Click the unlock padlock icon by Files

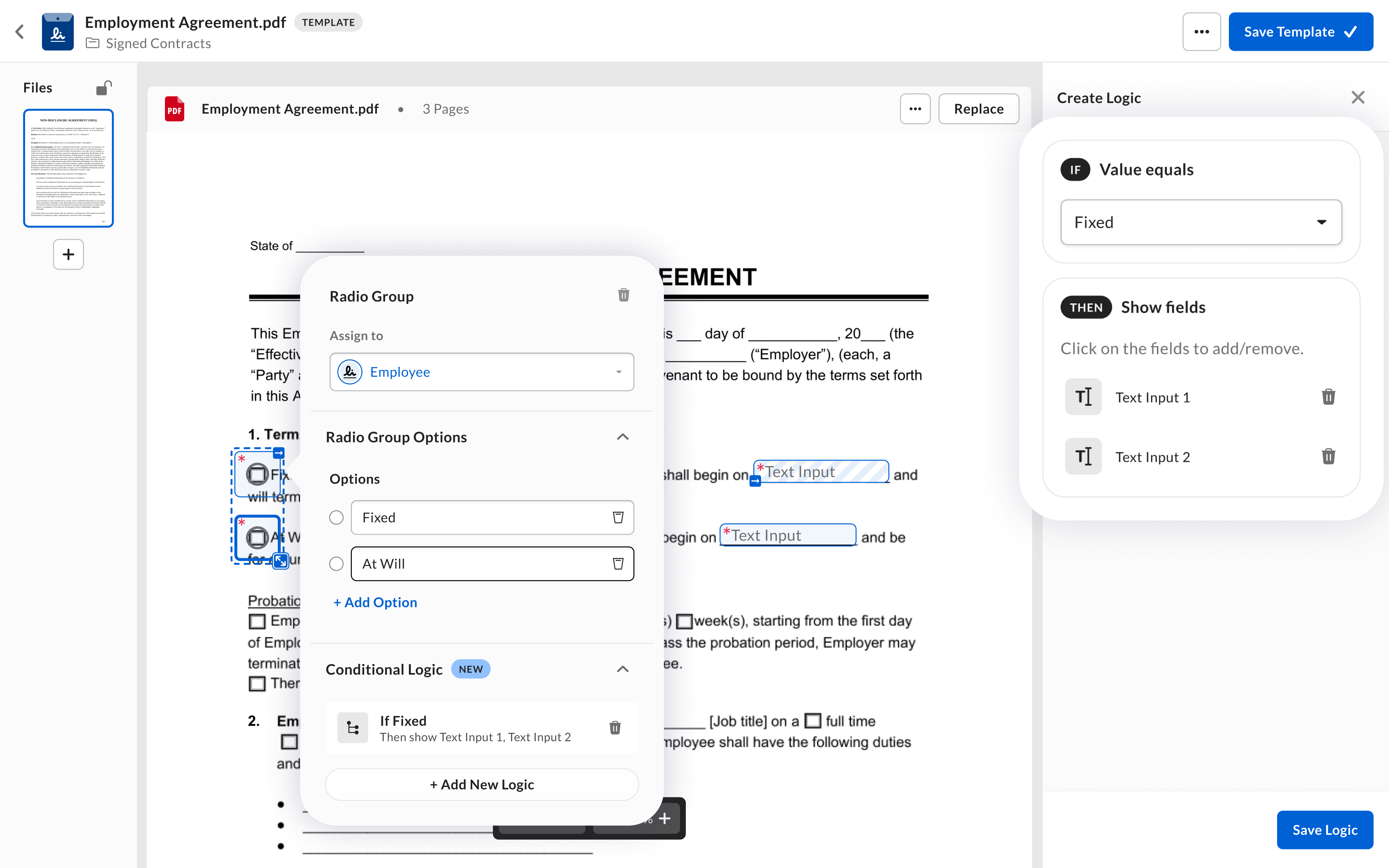coord(103,88)
